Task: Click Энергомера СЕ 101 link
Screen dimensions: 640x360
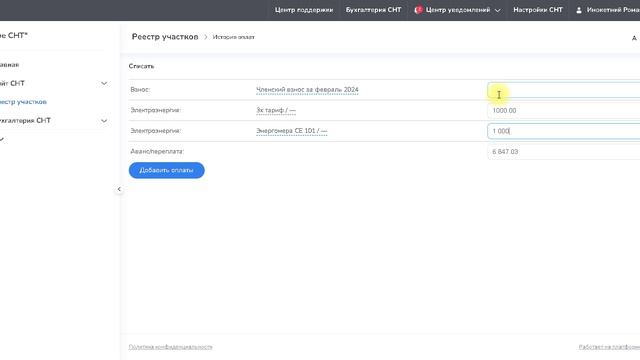Action: pyautogui.click(x=292, y=131)
